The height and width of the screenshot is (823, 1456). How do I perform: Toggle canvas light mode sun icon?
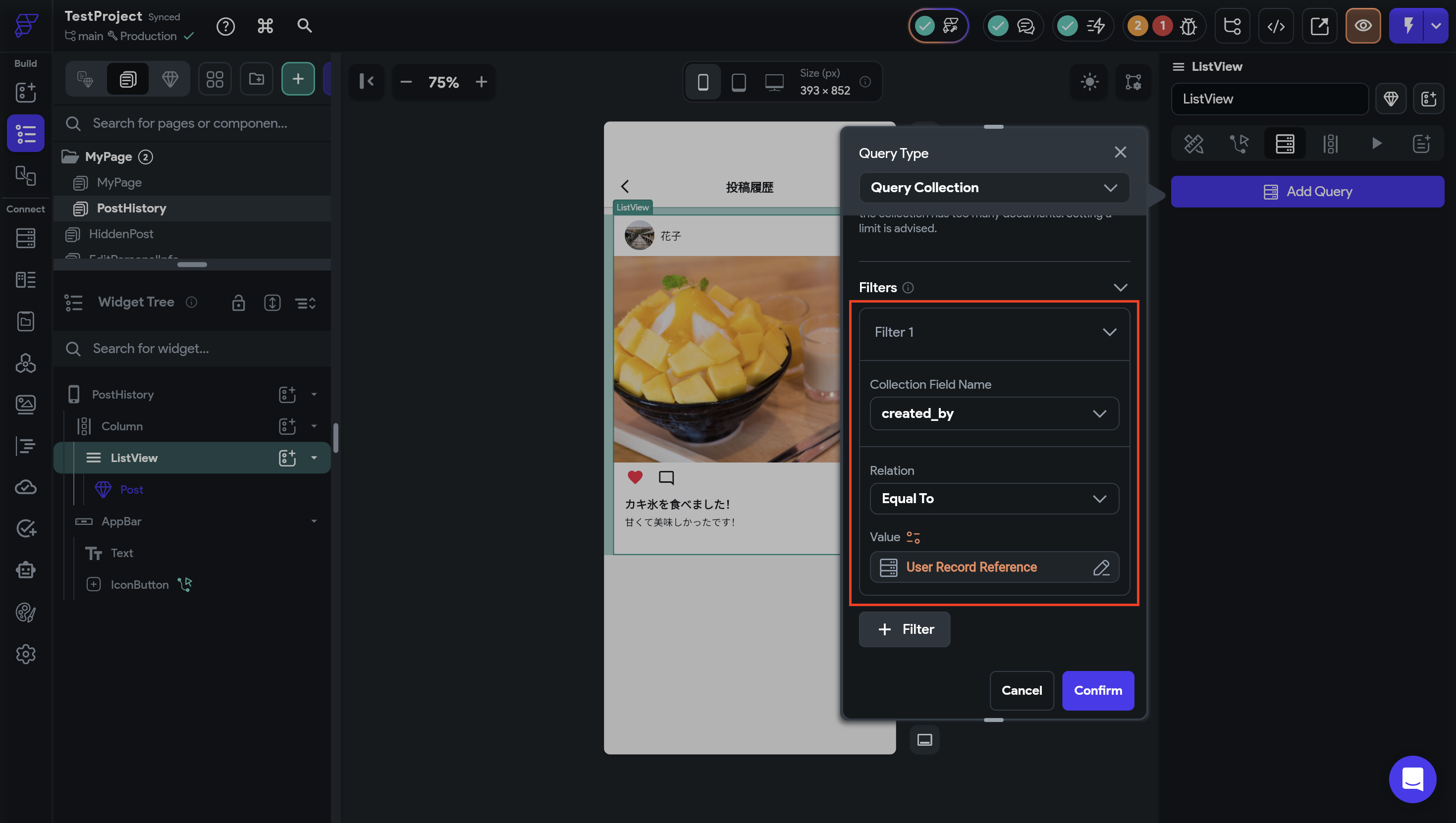pos(1089,82)
